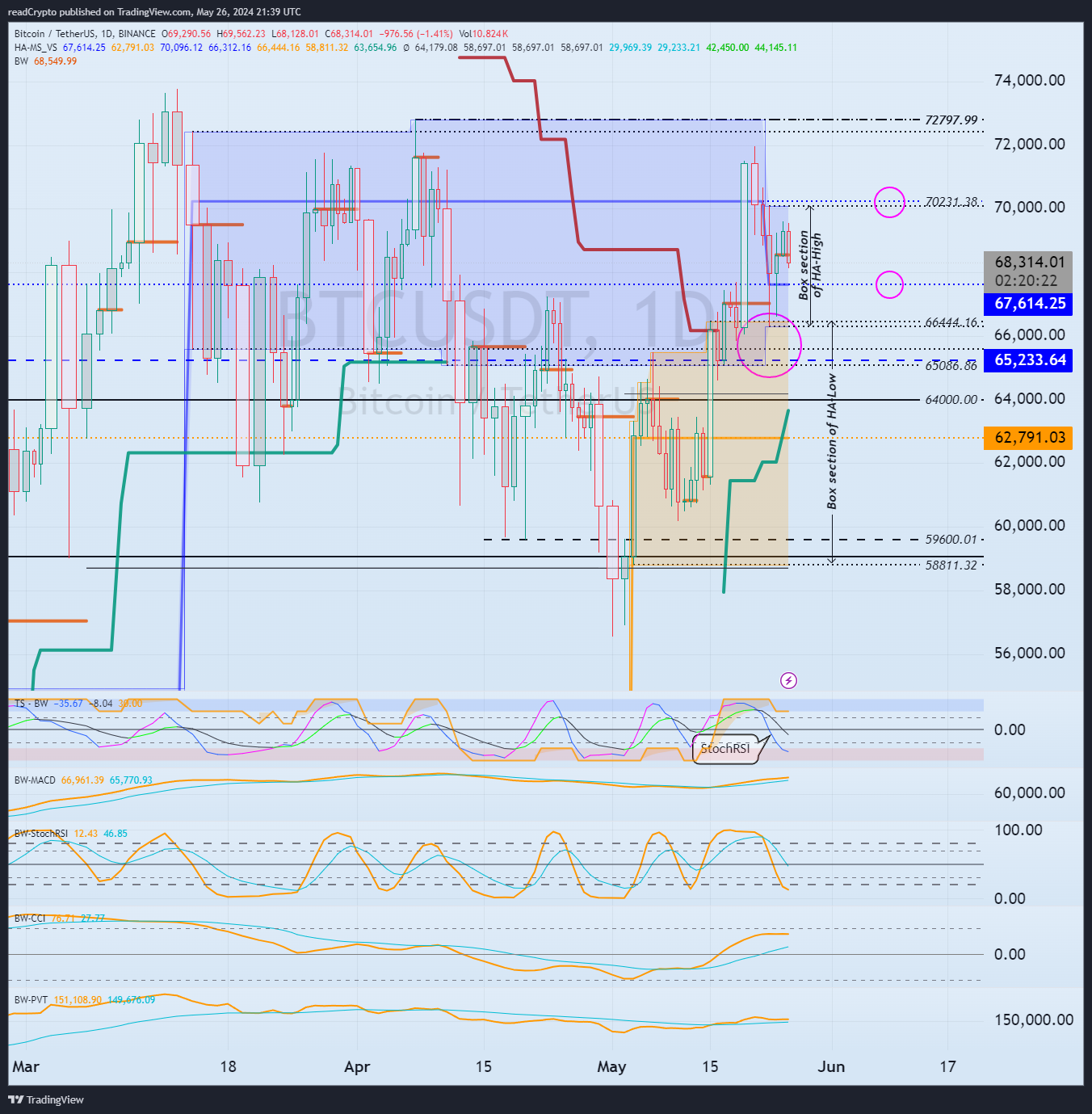Screen dimensions: 1092x1114
Task: Click the open value O69,290.56
Action: 186,34
